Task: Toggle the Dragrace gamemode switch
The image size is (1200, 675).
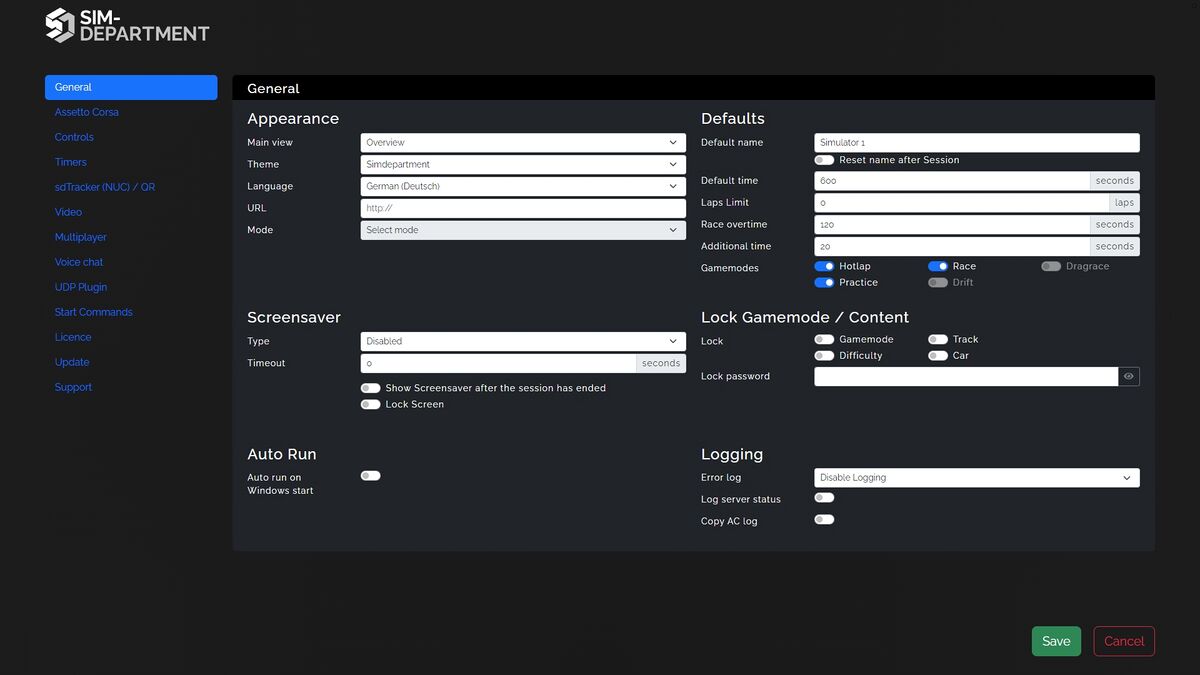Action: coord(1051,266)
